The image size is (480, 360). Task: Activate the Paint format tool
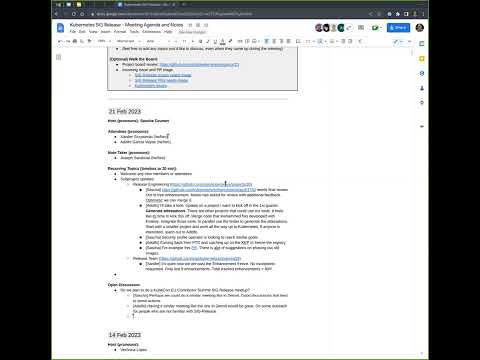coord(89,41)
